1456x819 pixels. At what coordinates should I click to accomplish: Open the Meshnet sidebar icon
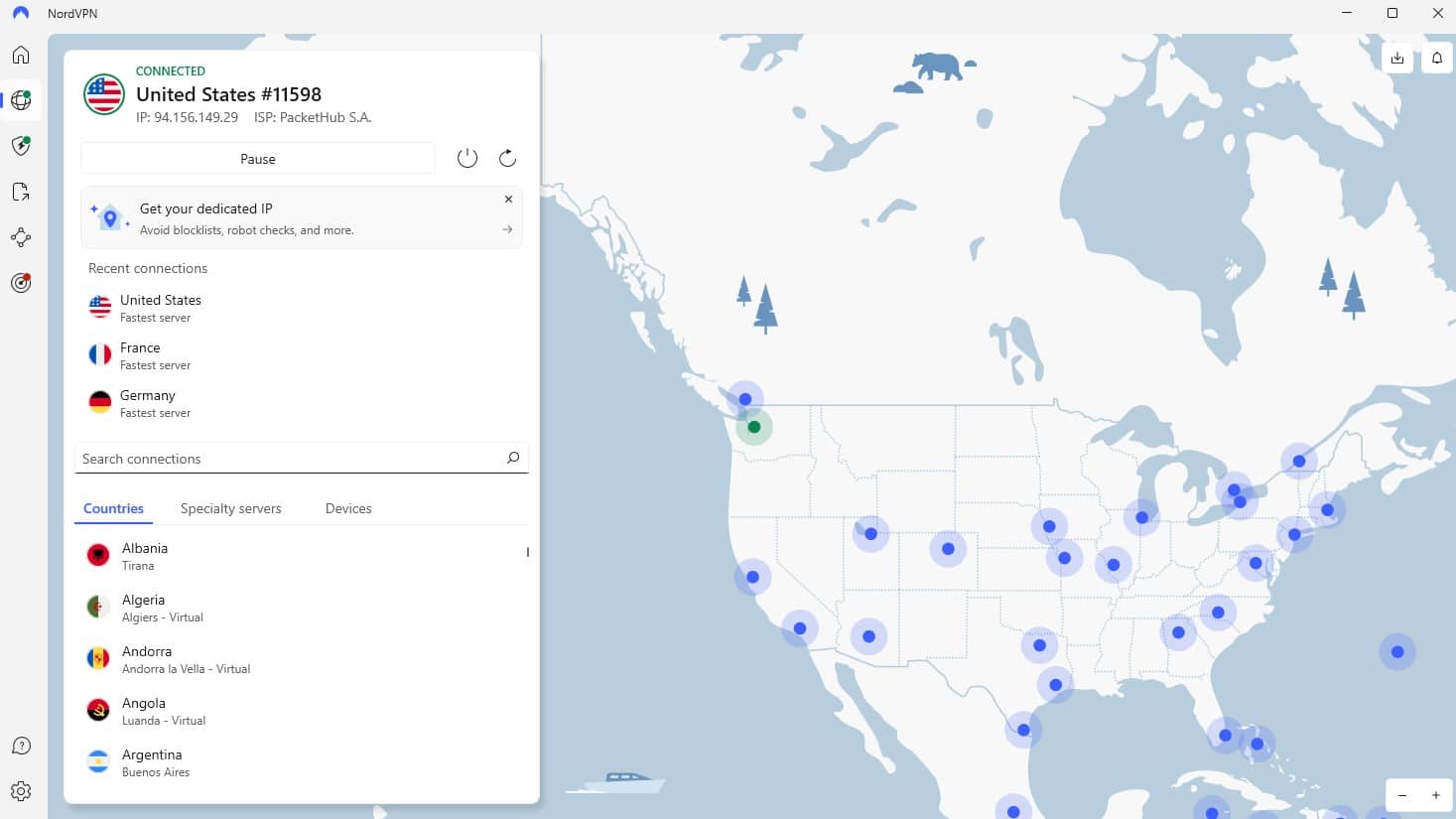21,237
